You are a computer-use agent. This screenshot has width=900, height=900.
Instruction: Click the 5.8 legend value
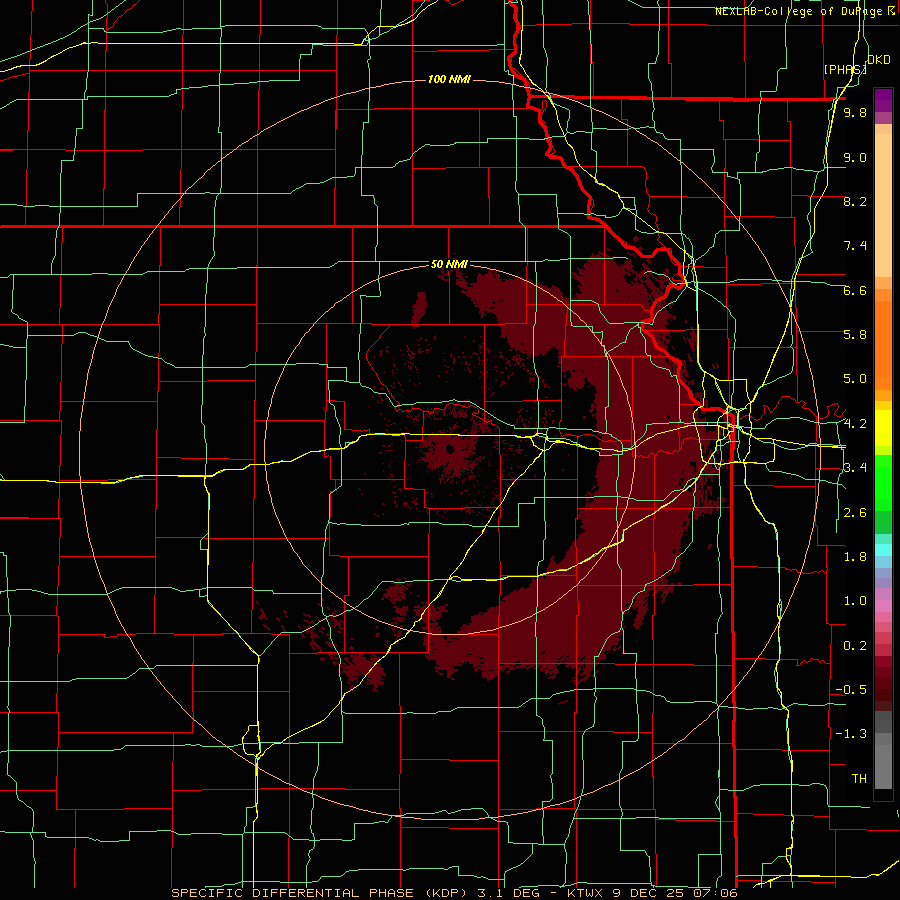pyautogui.click(x=855, y=334)
